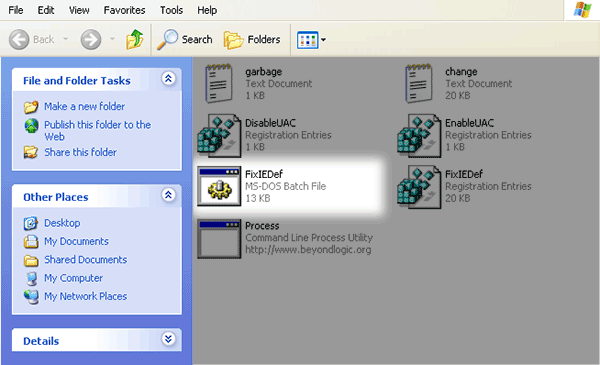Select the change text document icon

(x=419, y=83)
